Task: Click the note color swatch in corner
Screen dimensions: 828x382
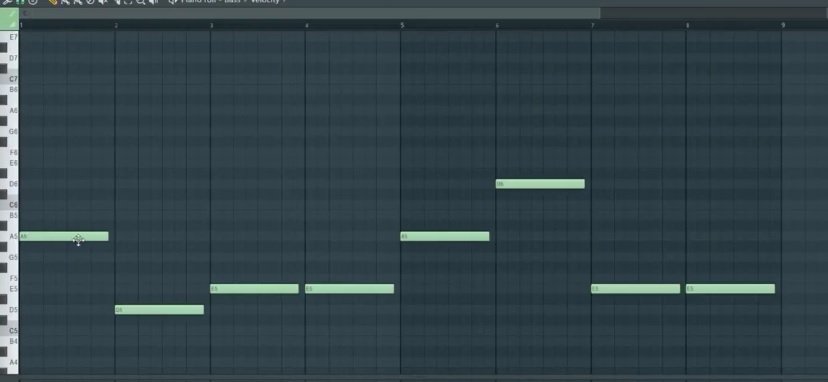Action: coord(9,19)
